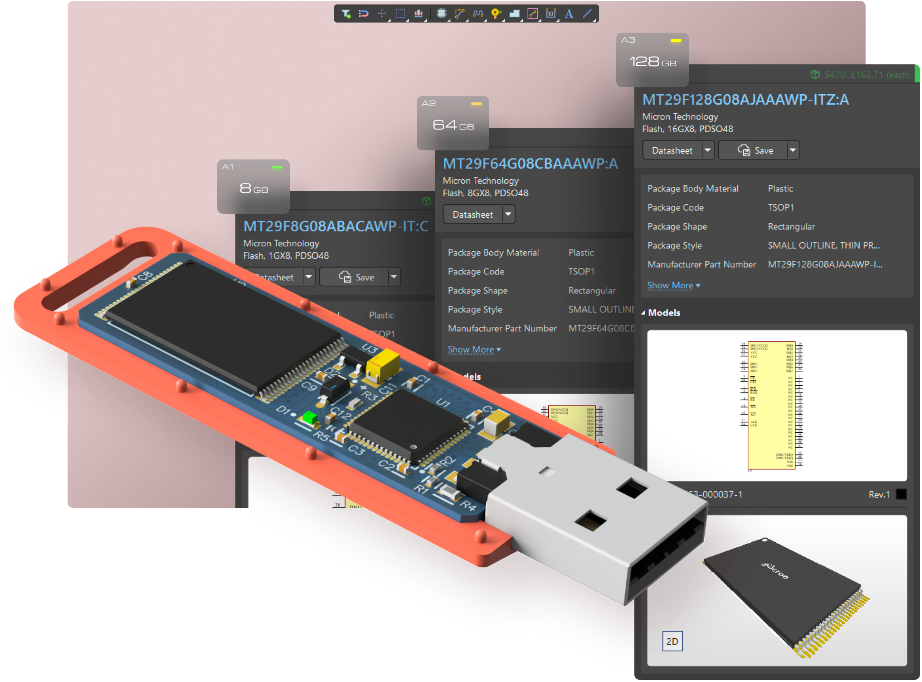
Task: Select the A1 8 GB variant tile
Action: [x=253, y=186]
